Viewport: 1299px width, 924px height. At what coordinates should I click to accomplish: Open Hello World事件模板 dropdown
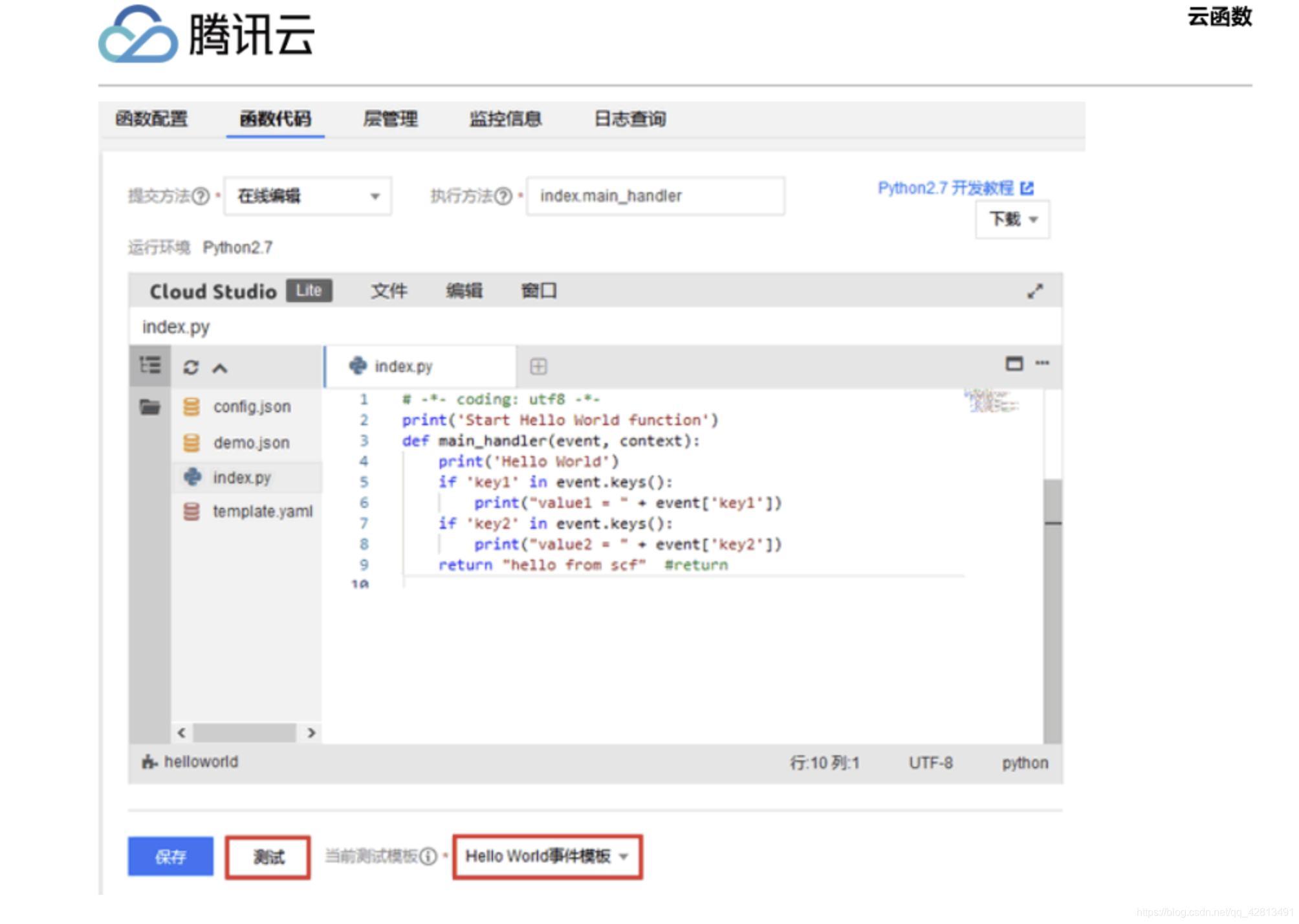547,857
